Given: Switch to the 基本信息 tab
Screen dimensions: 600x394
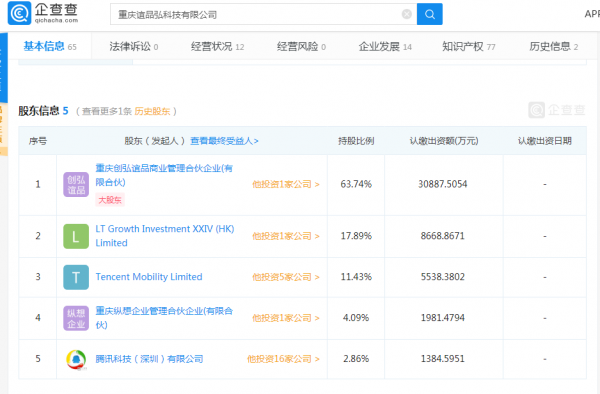Looking at the screenshot, I should [50, 46].
